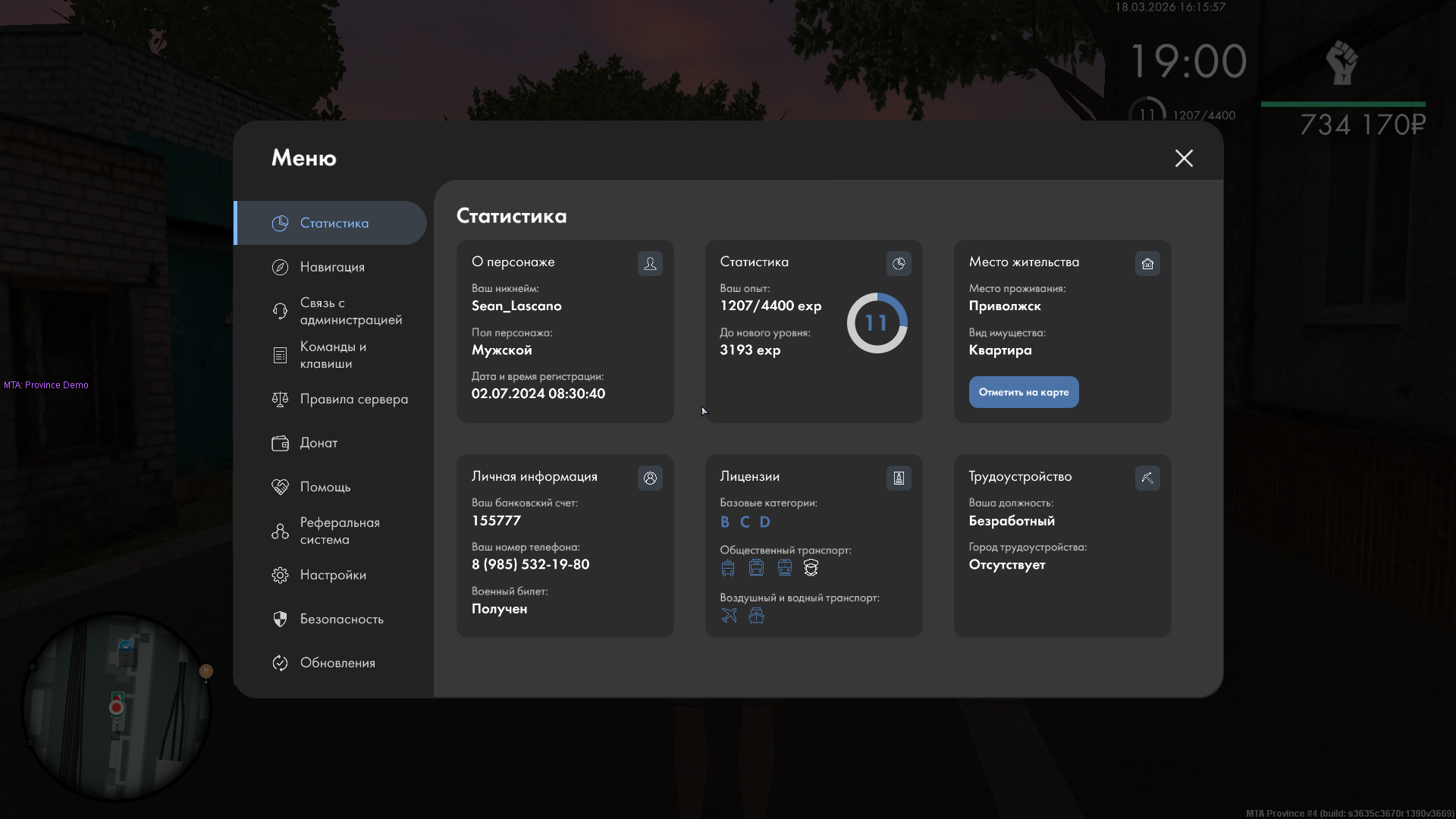
Task: Click the profile icon in О персонаже card
Action: coord(650,263)
